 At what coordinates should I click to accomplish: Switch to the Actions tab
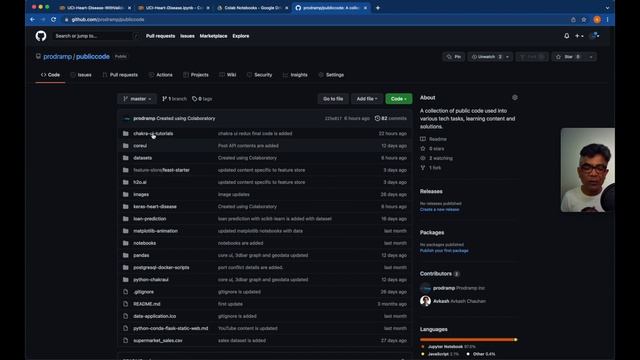pyautogui.click(x=160, y=75)
